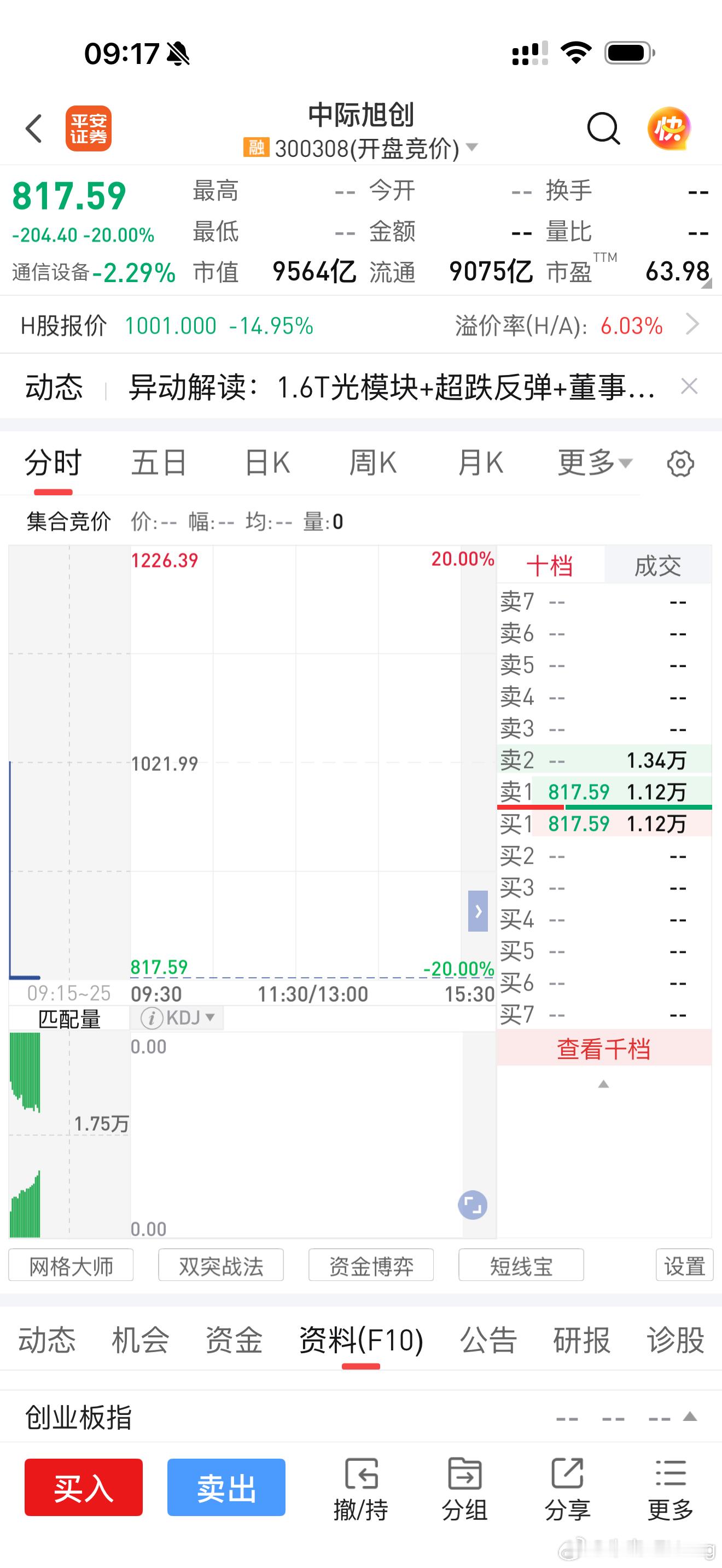The width and height of the screenshot is (722, 1568).
Task: Open the 机会 tab
Action: tap(140, 1339)
